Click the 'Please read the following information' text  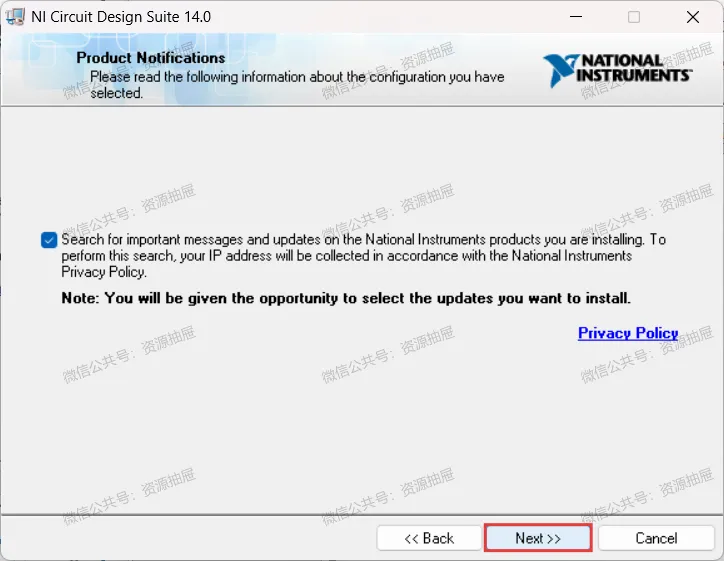pyautogui.click(x=297, y=84)
